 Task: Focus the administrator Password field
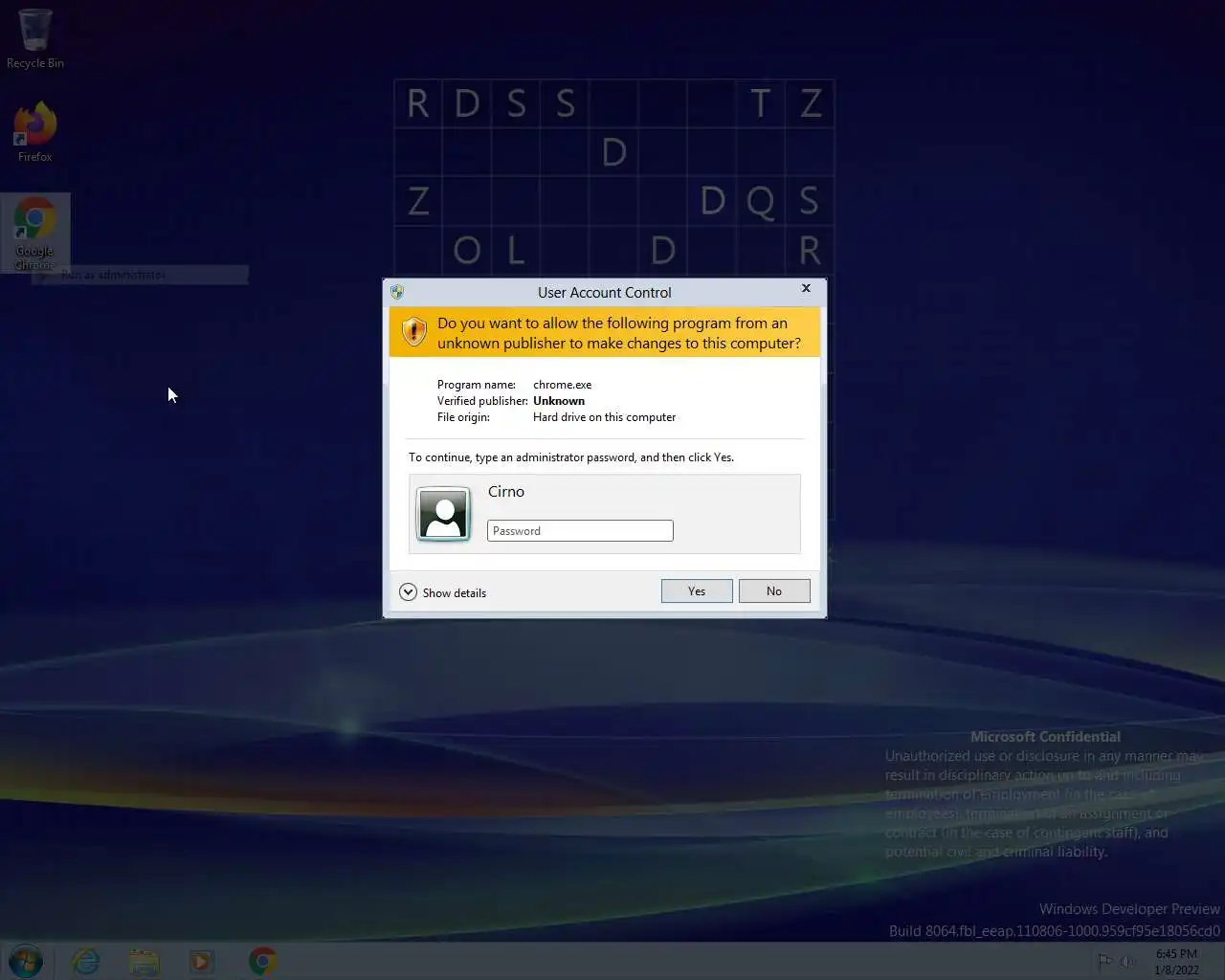click(x=580, y=531)
